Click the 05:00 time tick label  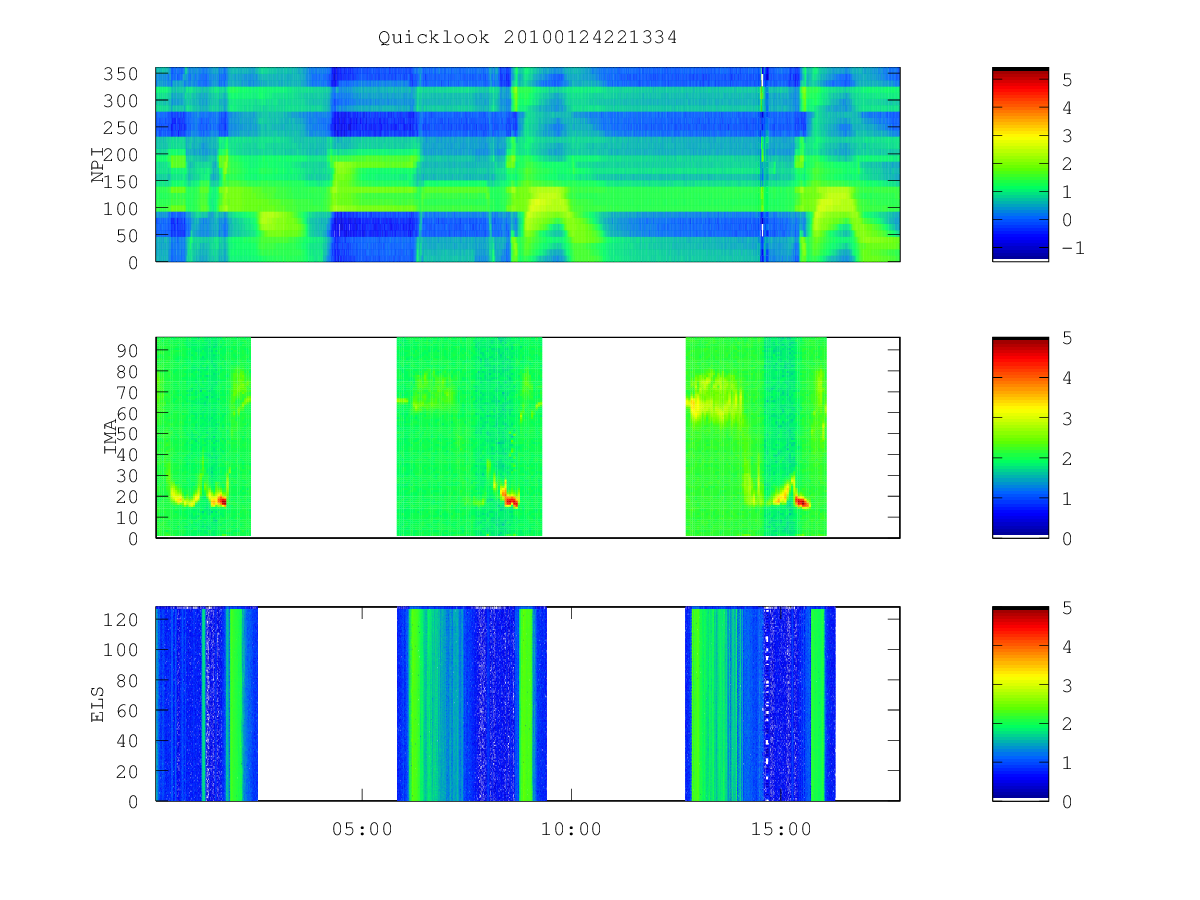pyautogui.click(x=362, y=829)
